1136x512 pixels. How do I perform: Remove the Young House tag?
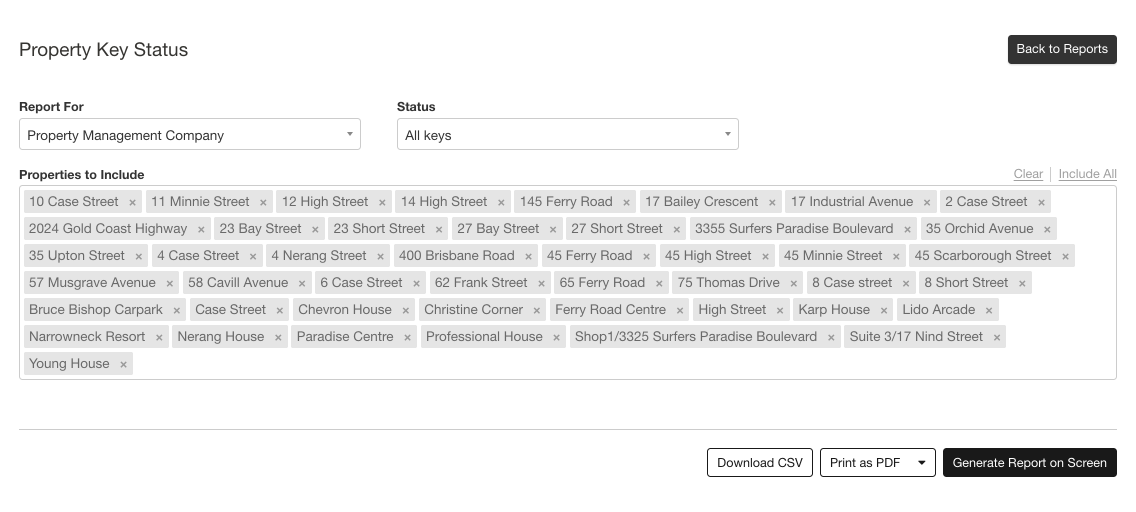click(124, 364)
